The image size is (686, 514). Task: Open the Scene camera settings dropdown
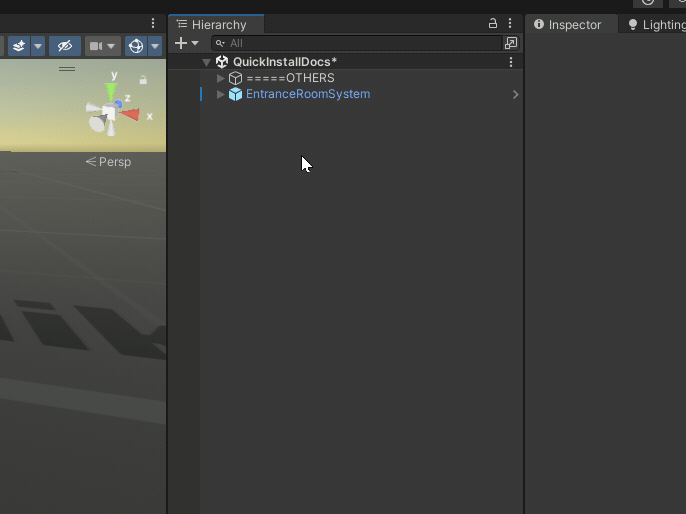[103, 46]
